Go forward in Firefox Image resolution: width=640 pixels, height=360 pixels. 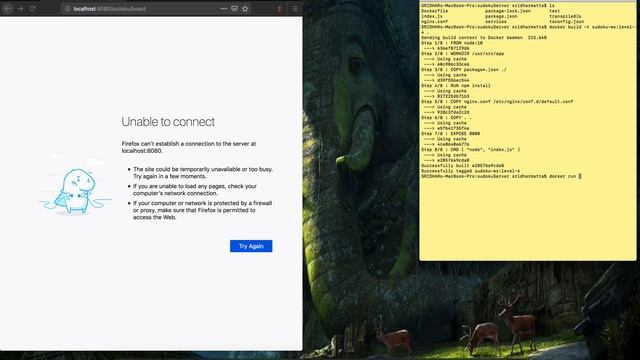[x=20, y=8]
